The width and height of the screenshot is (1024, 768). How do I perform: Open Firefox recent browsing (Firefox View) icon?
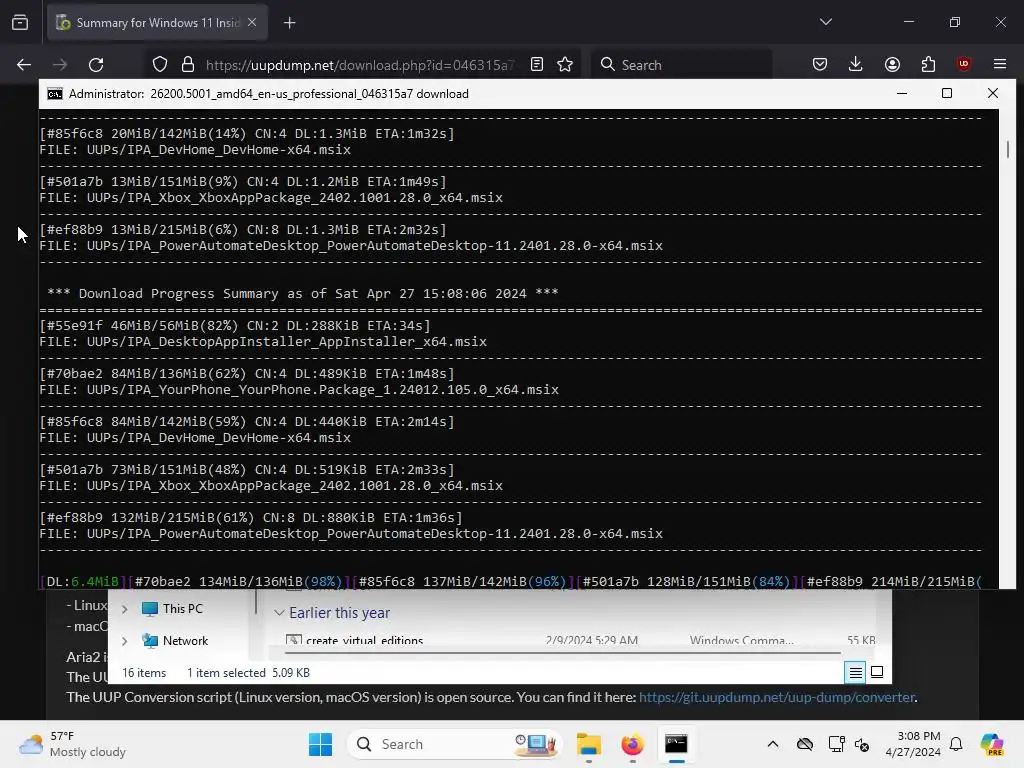click(x=20, y=23)
